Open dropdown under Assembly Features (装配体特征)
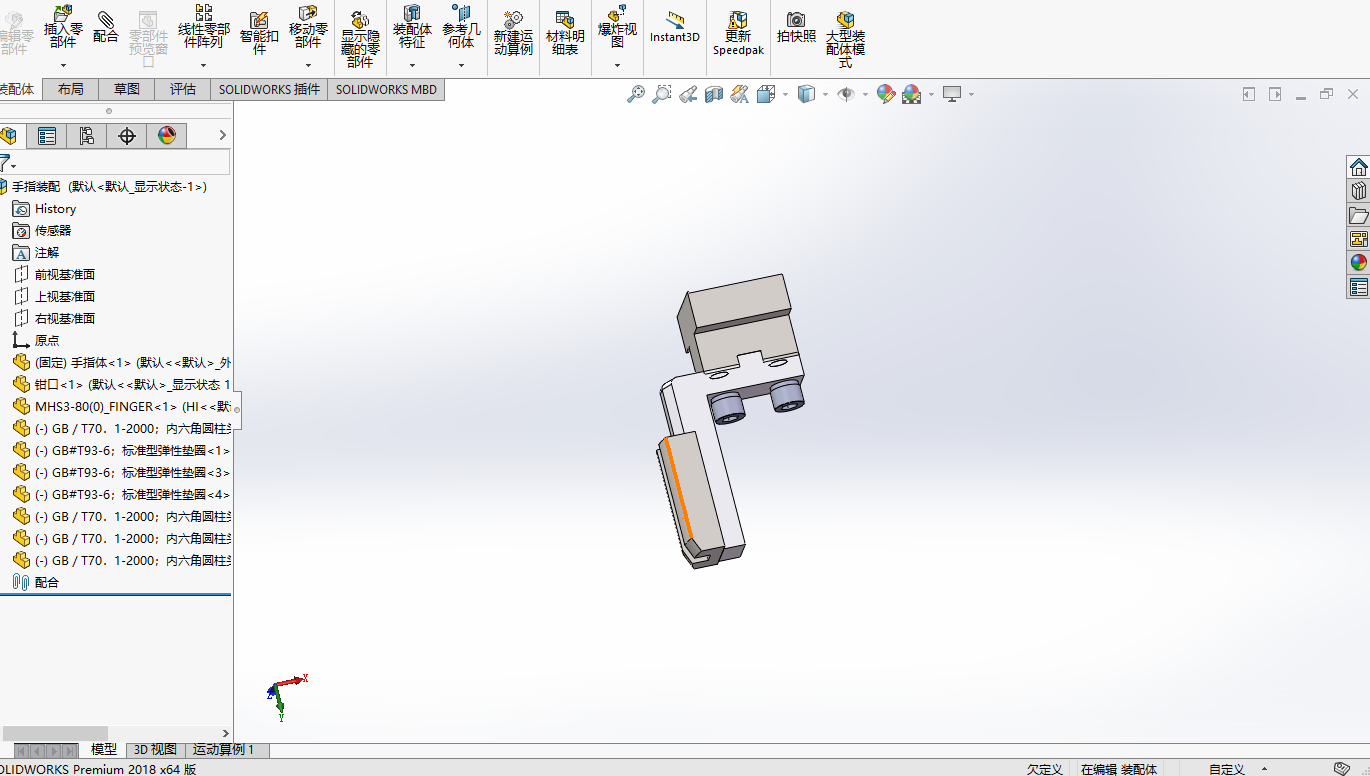Image resolution: width=1370 pixels, height=776 pixels. click(412, 65)
